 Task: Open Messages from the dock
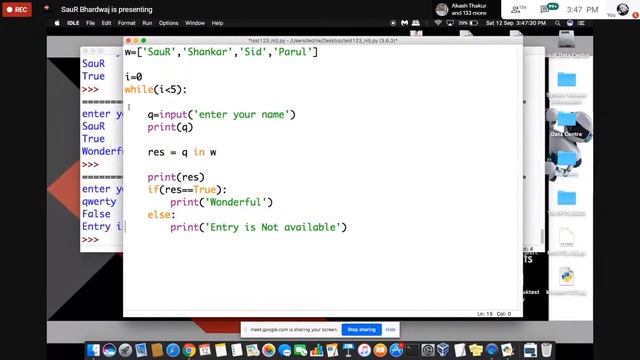(284, 350)
